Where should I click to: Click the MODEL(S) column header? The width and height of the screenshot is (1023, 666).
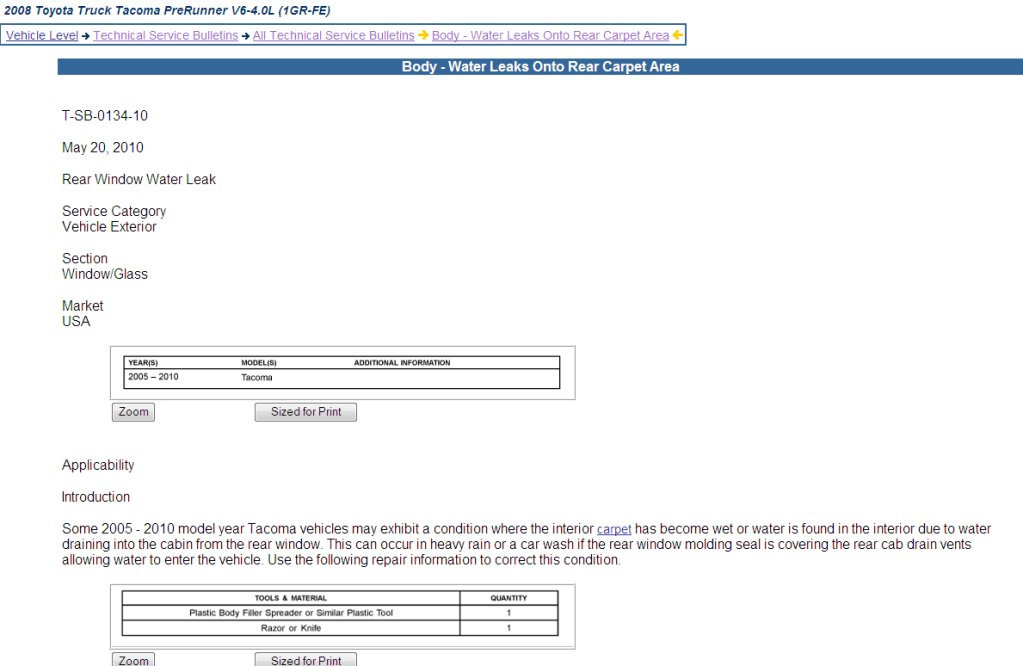[259, 363]
